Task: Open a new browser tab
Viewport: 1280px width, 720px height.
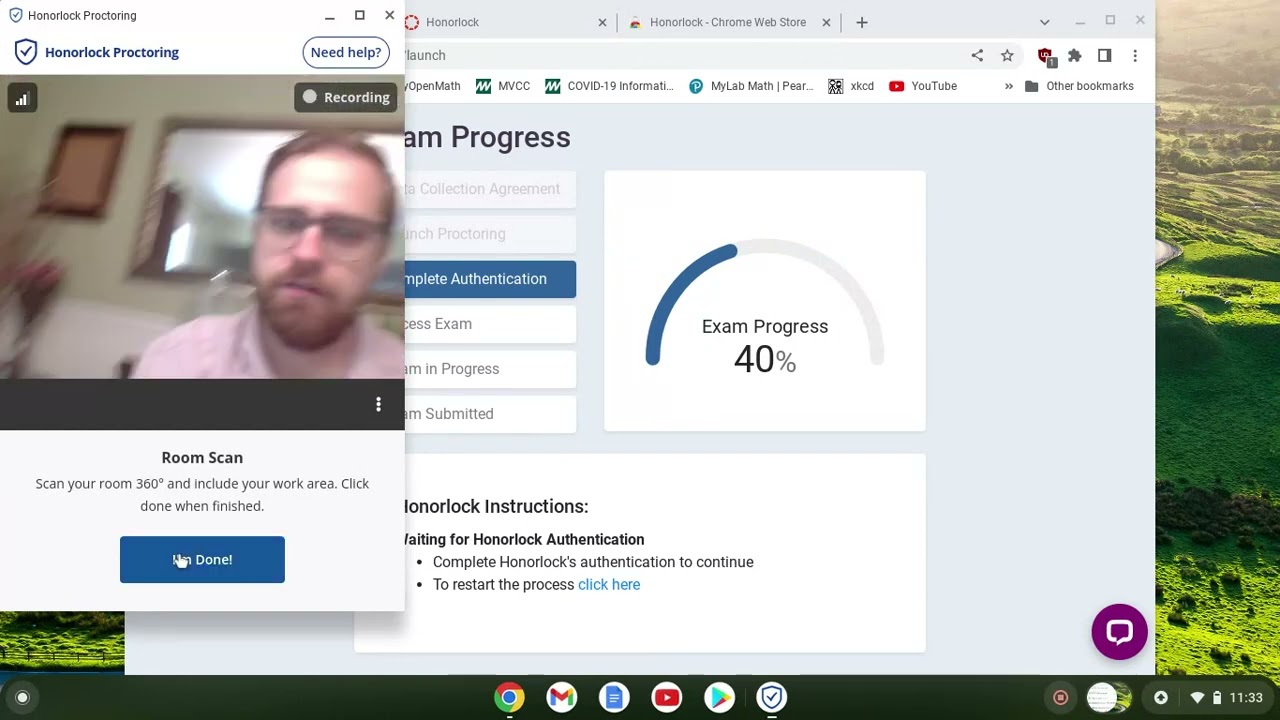Action: (x=862, y=22)
